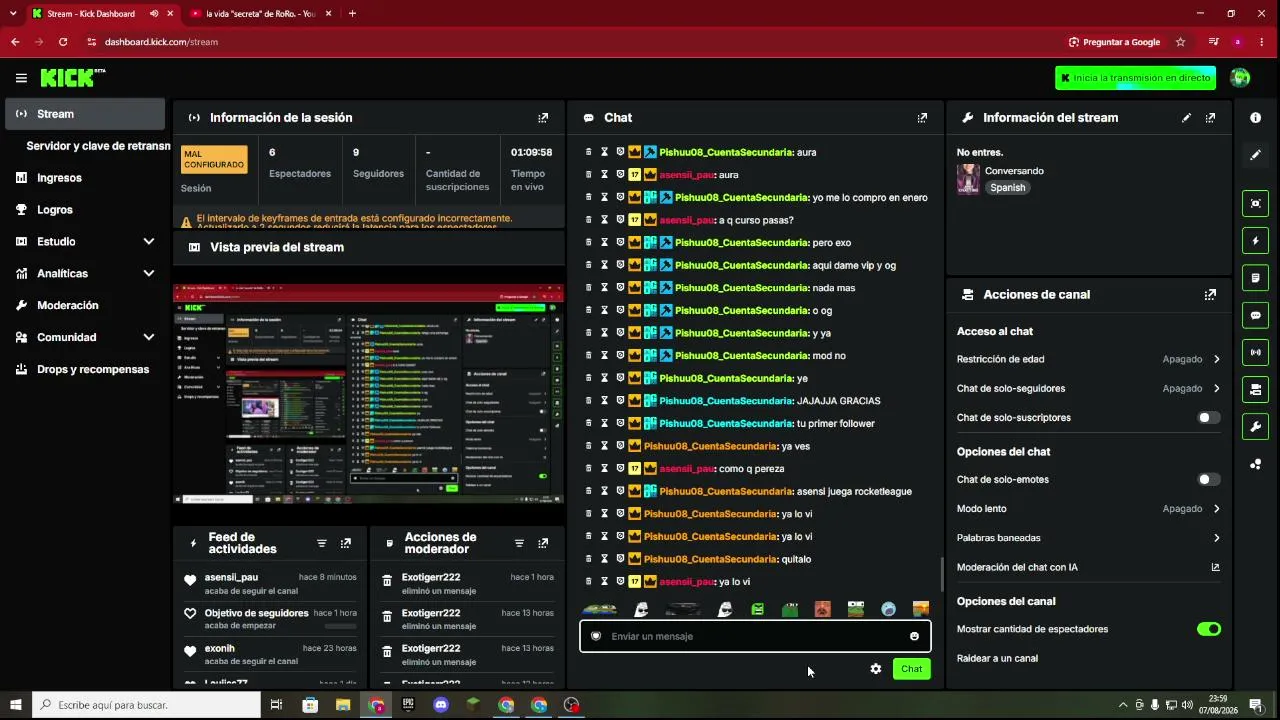Ban the sender of 'quitalo'

coord(620,559)
